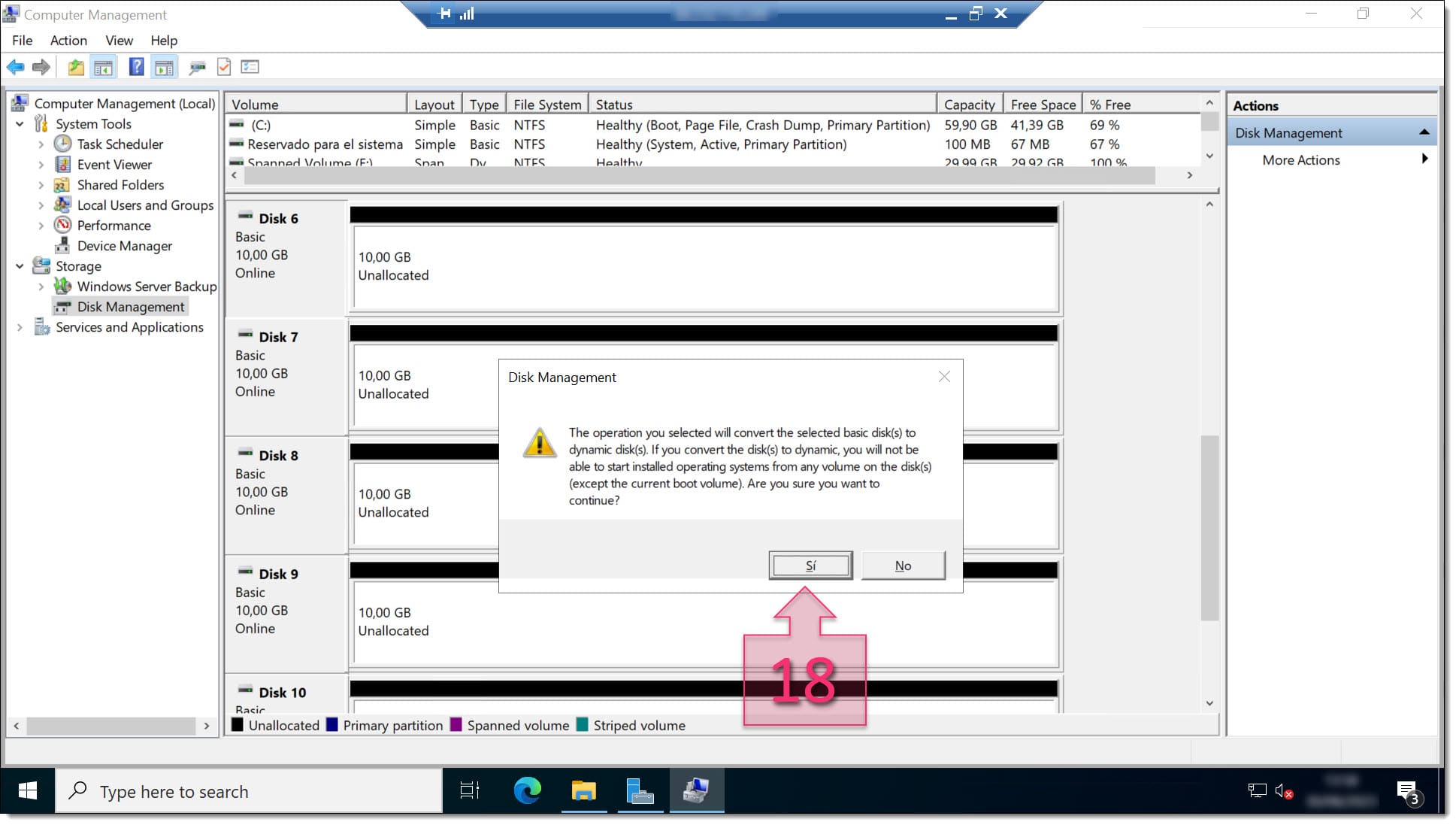Sort by File System column header
The width and height of the screenshot is (1456, 825).
[547, 105]
